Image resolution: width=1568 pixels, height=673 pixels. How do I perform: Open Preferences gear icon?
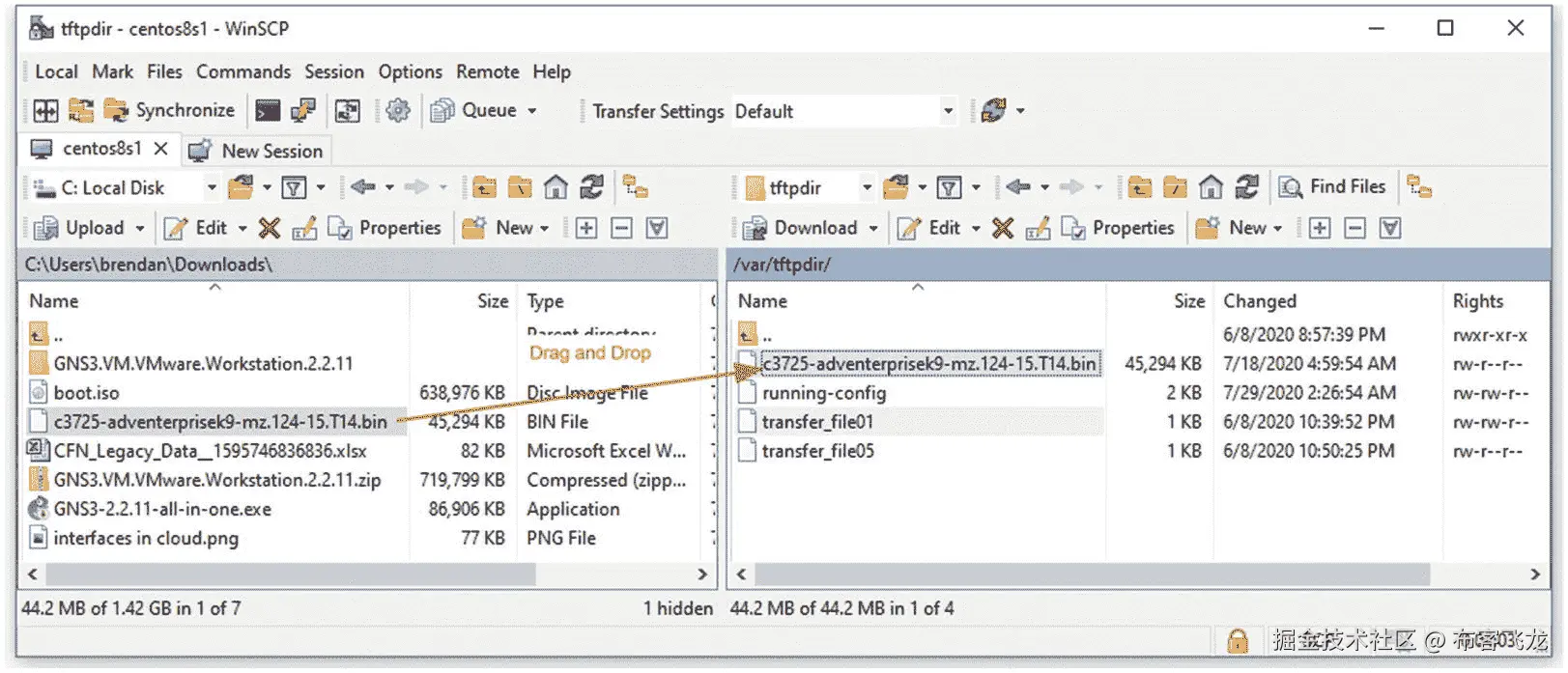coord(398,111)
